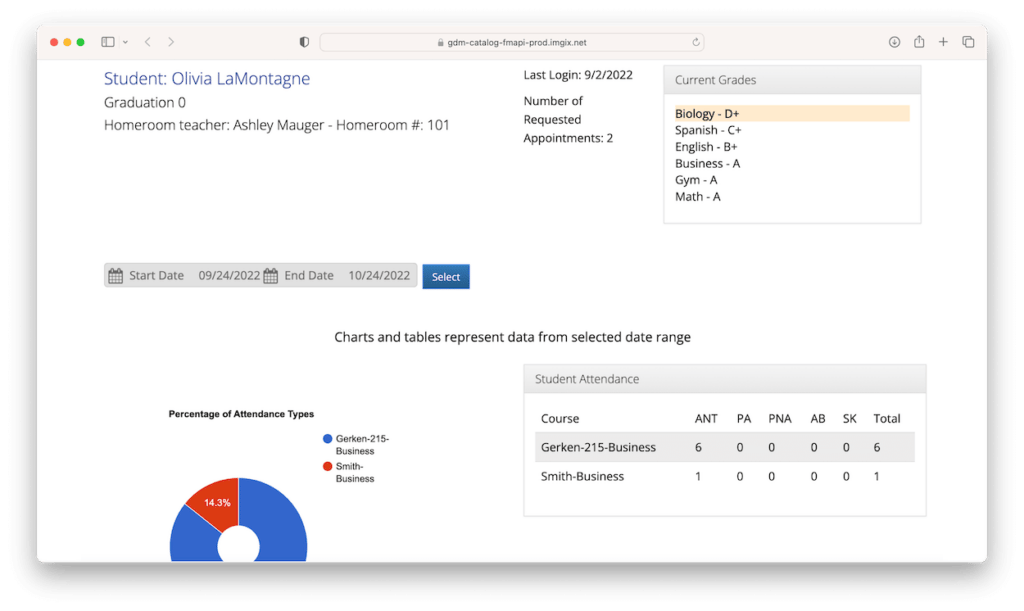Click the red Smith-Business legend dot
This screenshot has width=1024, height=611.
tap(328, 466)
